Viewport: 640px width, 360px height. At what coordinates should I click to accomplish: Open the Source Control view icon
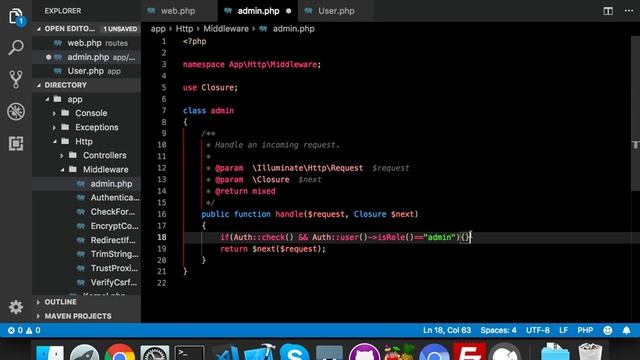click(16, 80)
